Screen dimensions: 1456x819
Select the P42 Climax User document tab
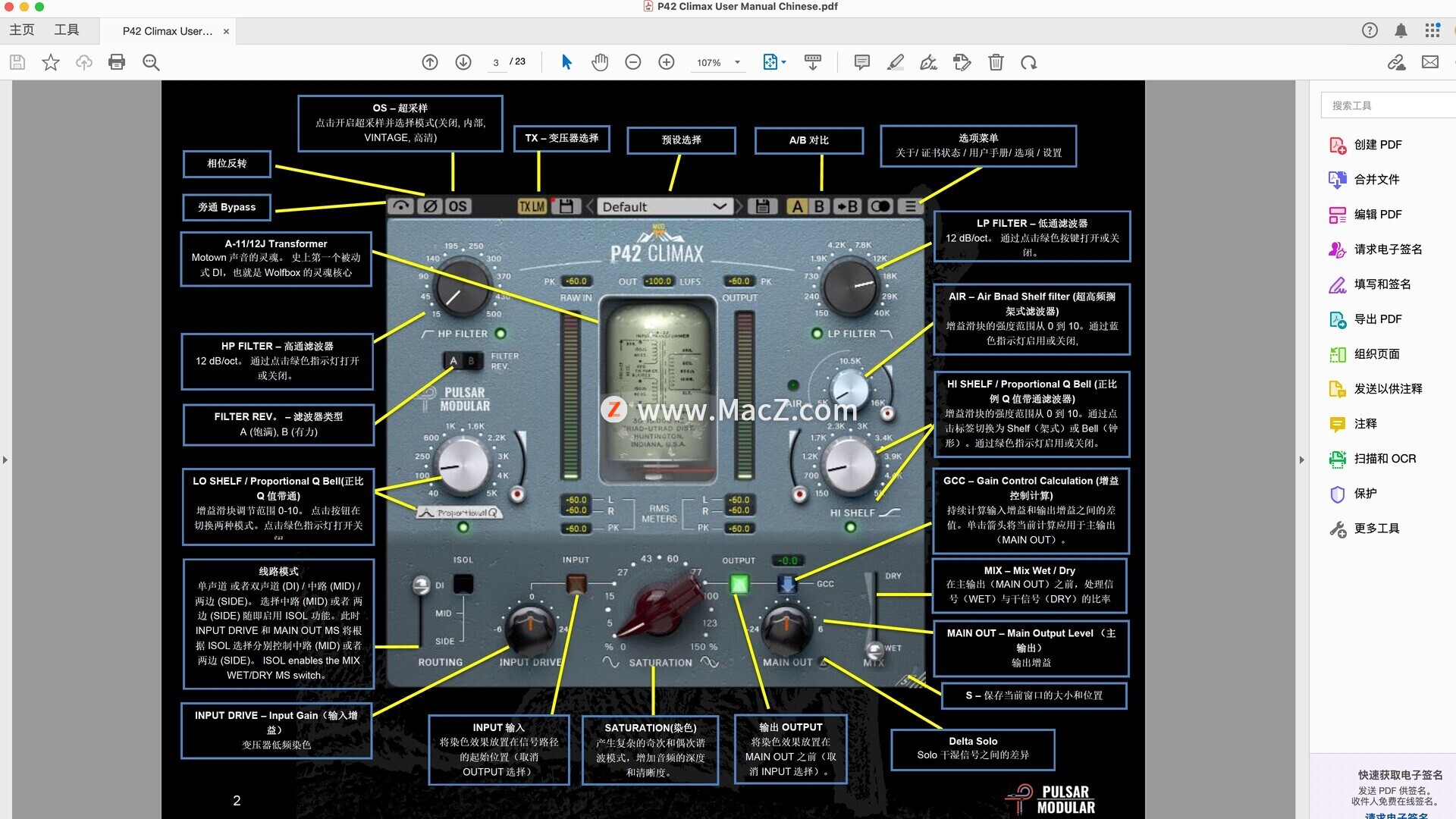click(168, 31)
